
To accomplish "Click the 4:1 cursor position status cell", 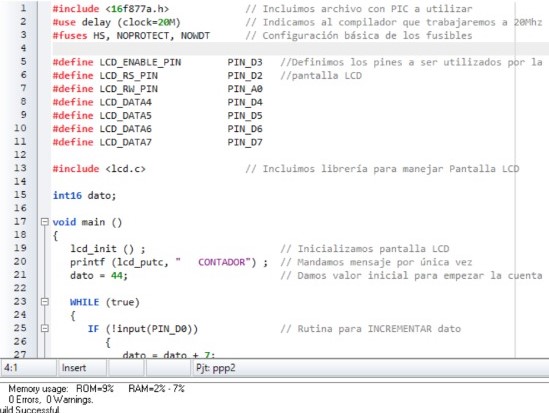I will (x=28, y=368).
